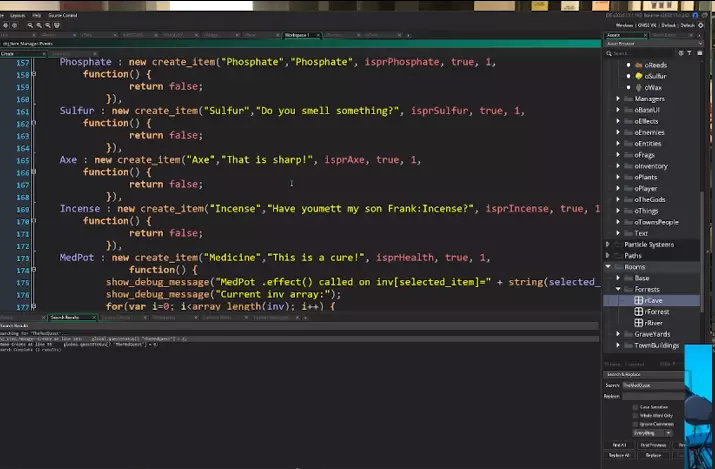Open asset browser filter settings icon
The height and width of the screenshot is (469, 715).
(x=681, y=53)
